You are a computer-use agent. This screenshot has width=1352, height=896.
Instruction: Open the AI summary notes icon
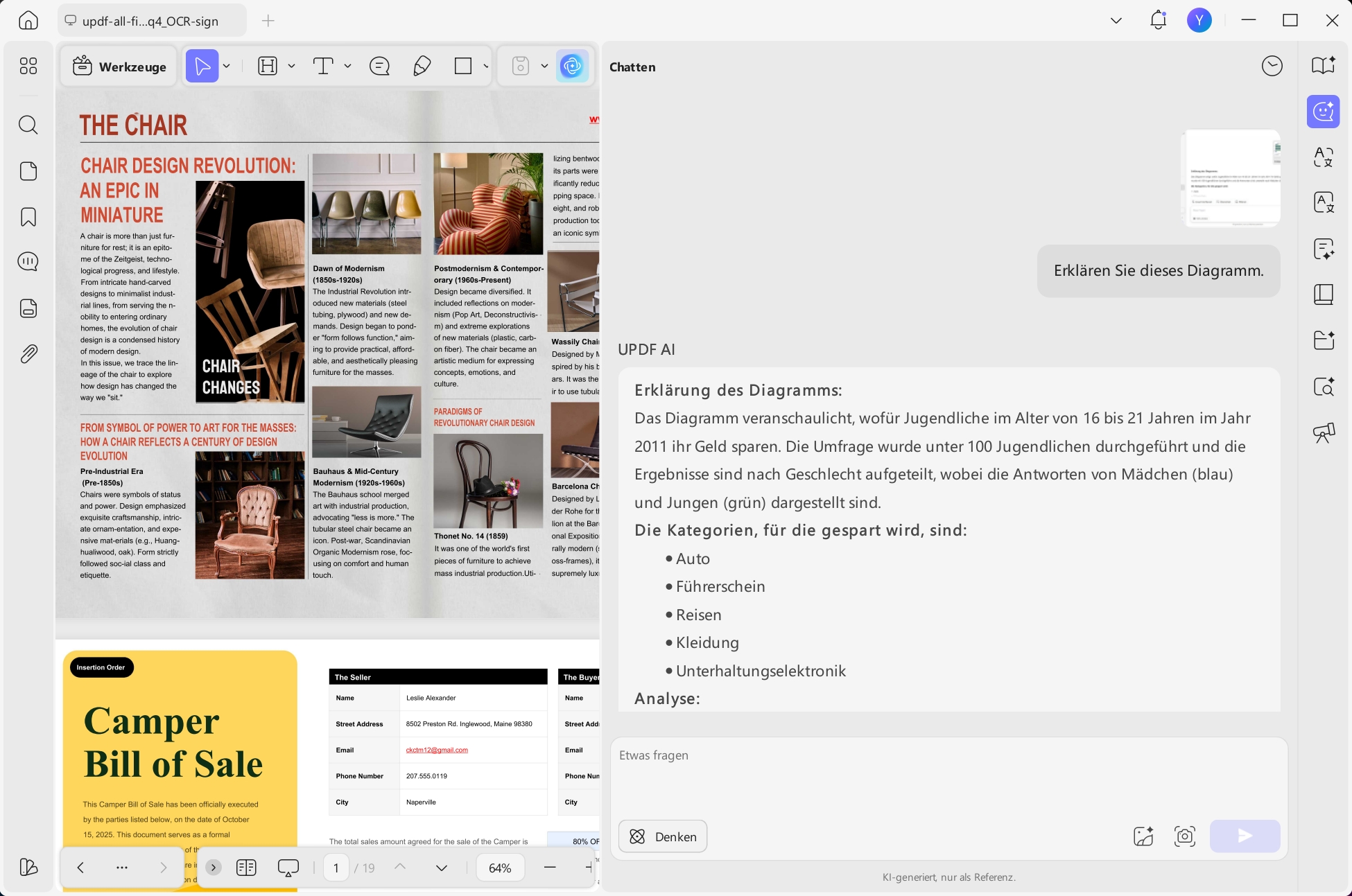(1324, 249)
